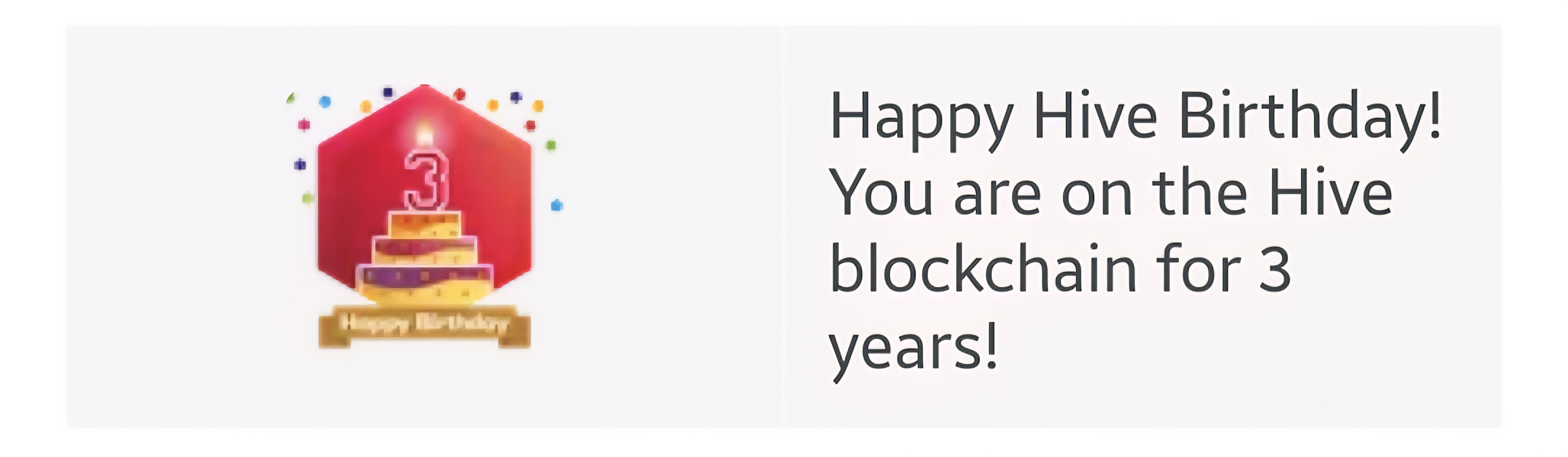Click the "blockchain for 3" text line

click(1060, 269)
